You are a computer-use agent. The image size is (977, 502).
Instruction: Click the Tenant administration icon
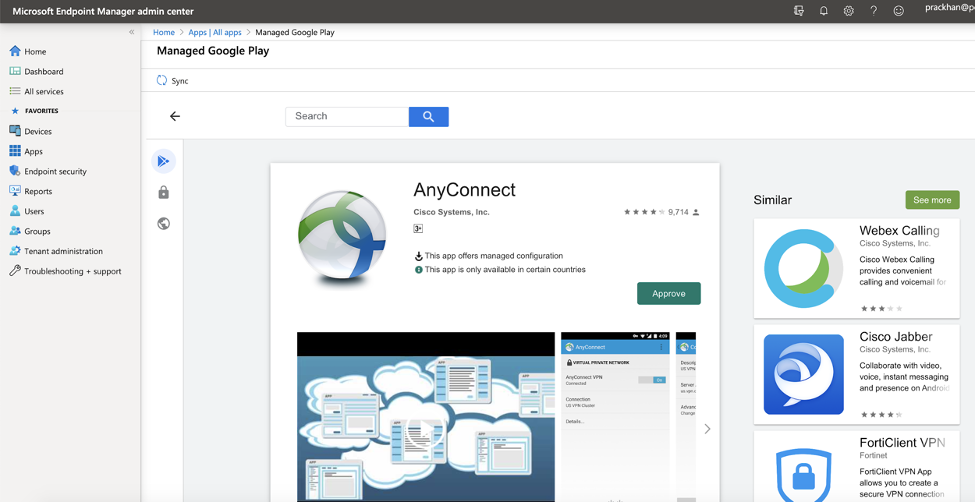(x=15, y=250)
